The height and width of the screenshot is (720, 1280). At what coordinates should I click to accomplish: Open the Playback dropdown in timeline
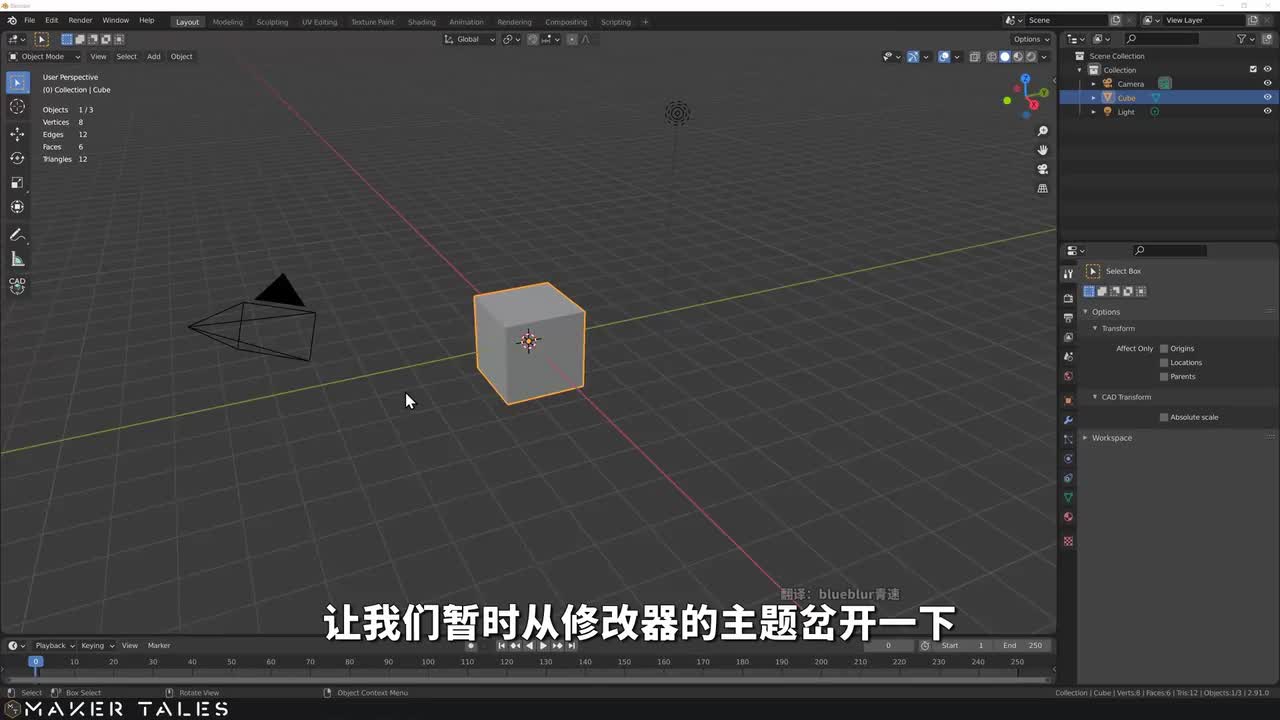pos(54,646)
